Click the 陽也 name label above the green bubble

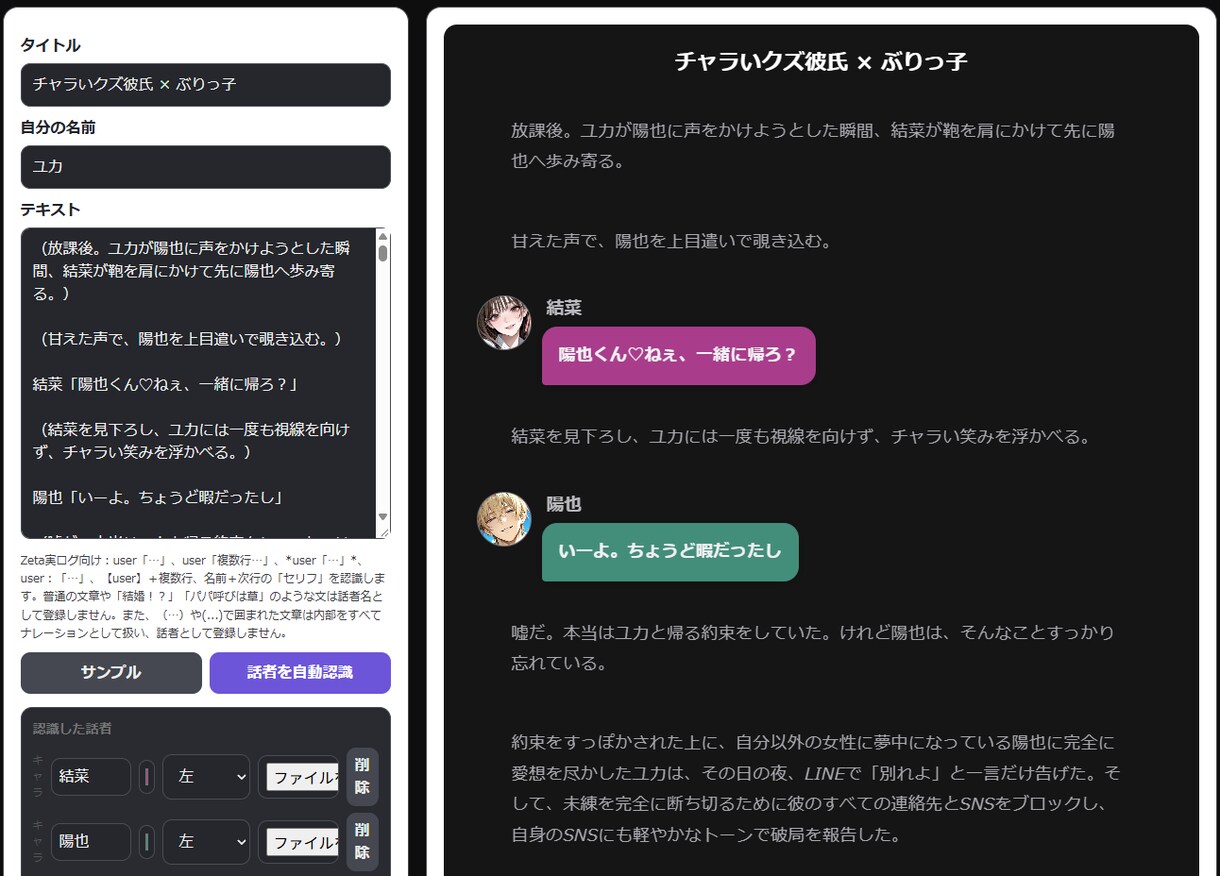click(564, 505)
